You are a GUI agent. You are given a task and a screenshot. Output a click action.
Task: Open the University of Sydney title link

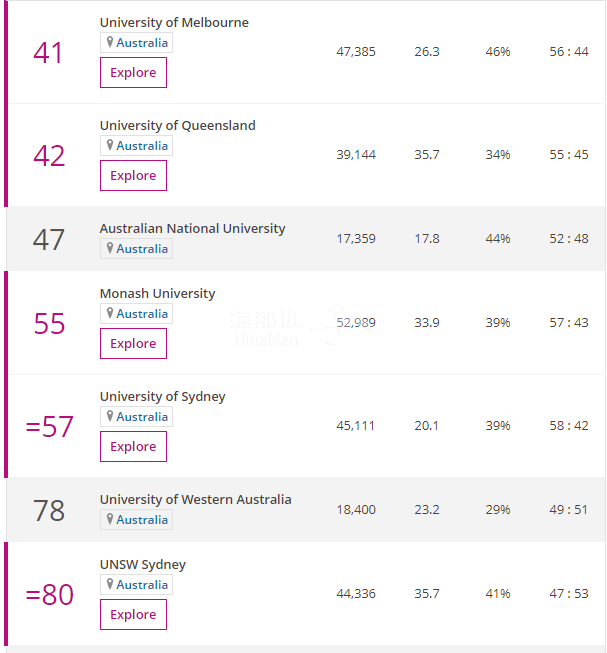pos(162,396)
